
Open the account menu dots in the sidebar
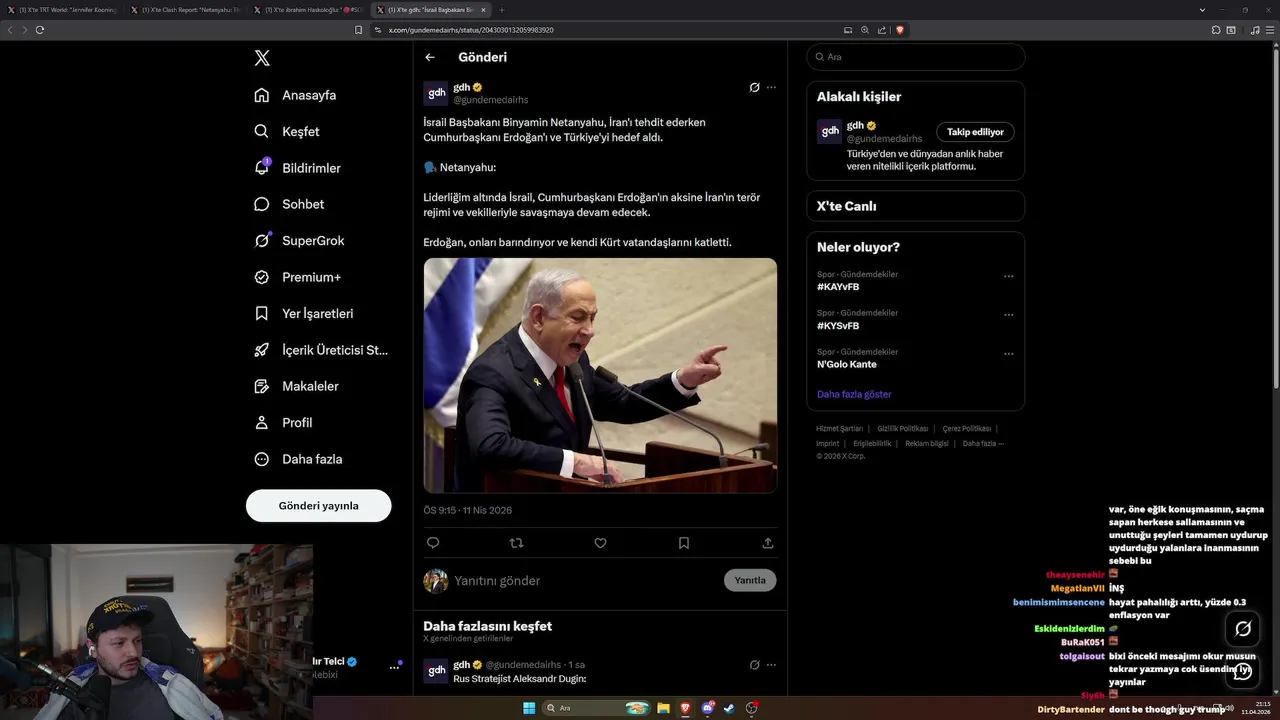click(x=394, y=668)
